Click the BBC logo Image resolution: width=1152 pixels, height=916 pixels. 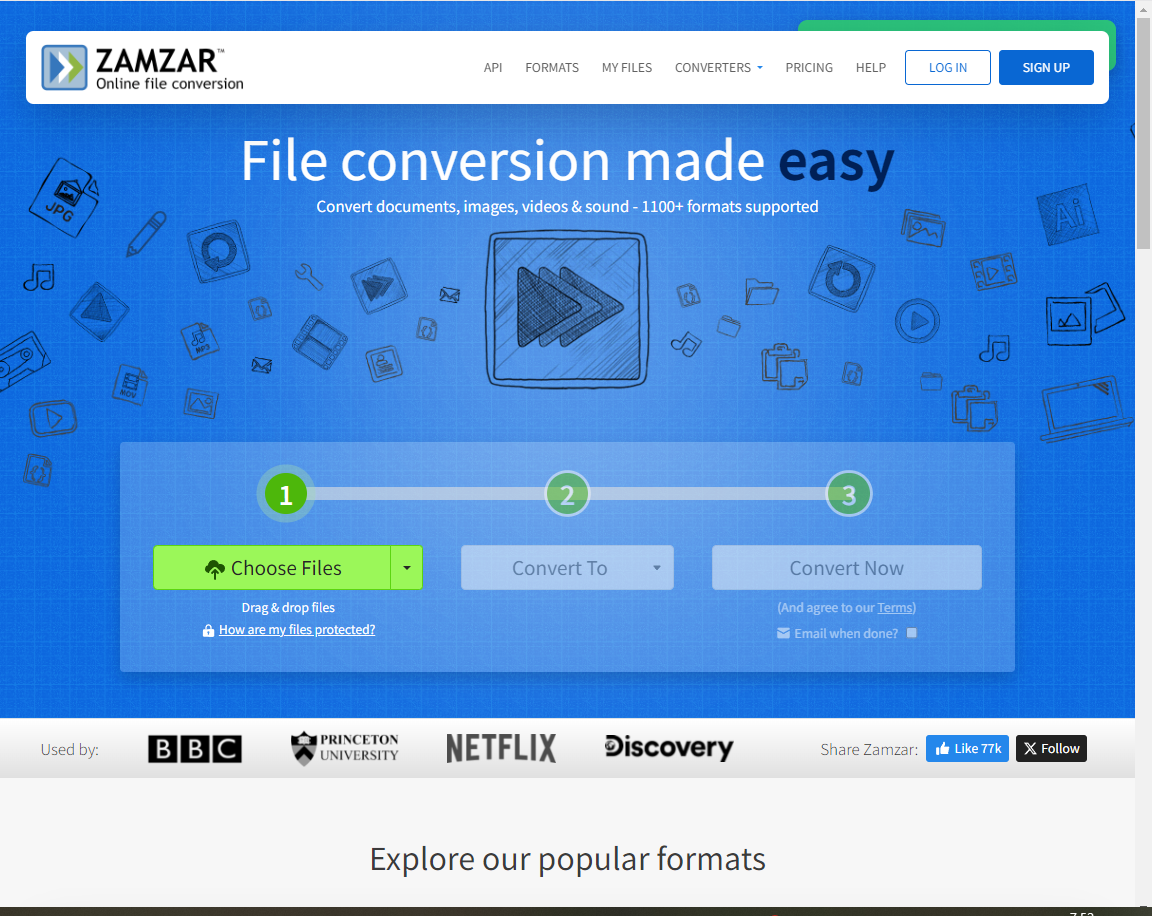(195, 749)
